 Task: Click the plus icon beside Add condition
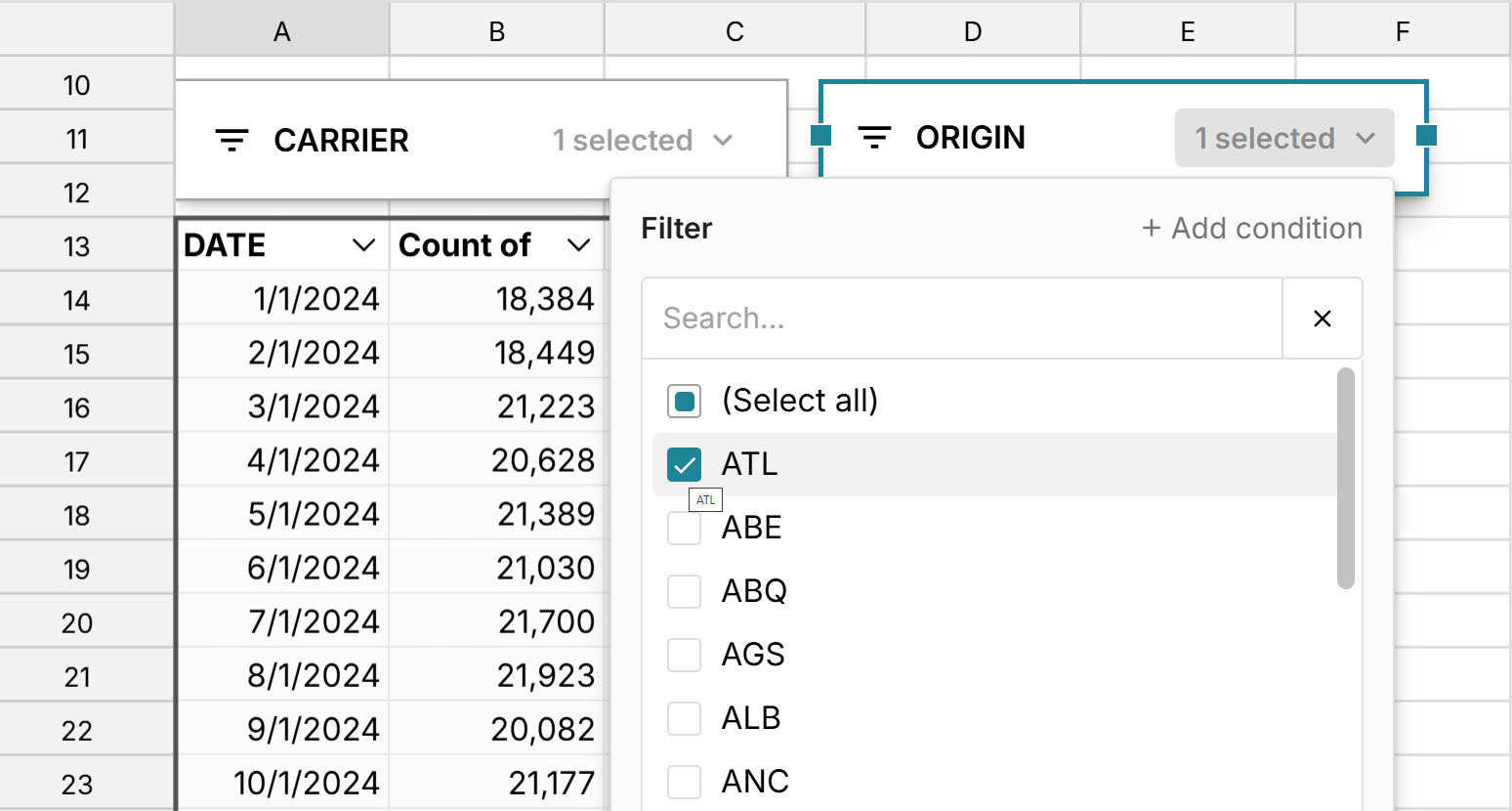point(1152,229)
